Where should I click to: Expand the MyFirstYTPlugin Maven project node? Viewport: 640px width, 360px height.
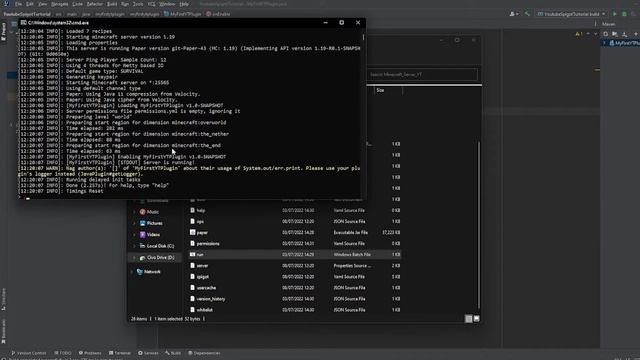point(605,43)
